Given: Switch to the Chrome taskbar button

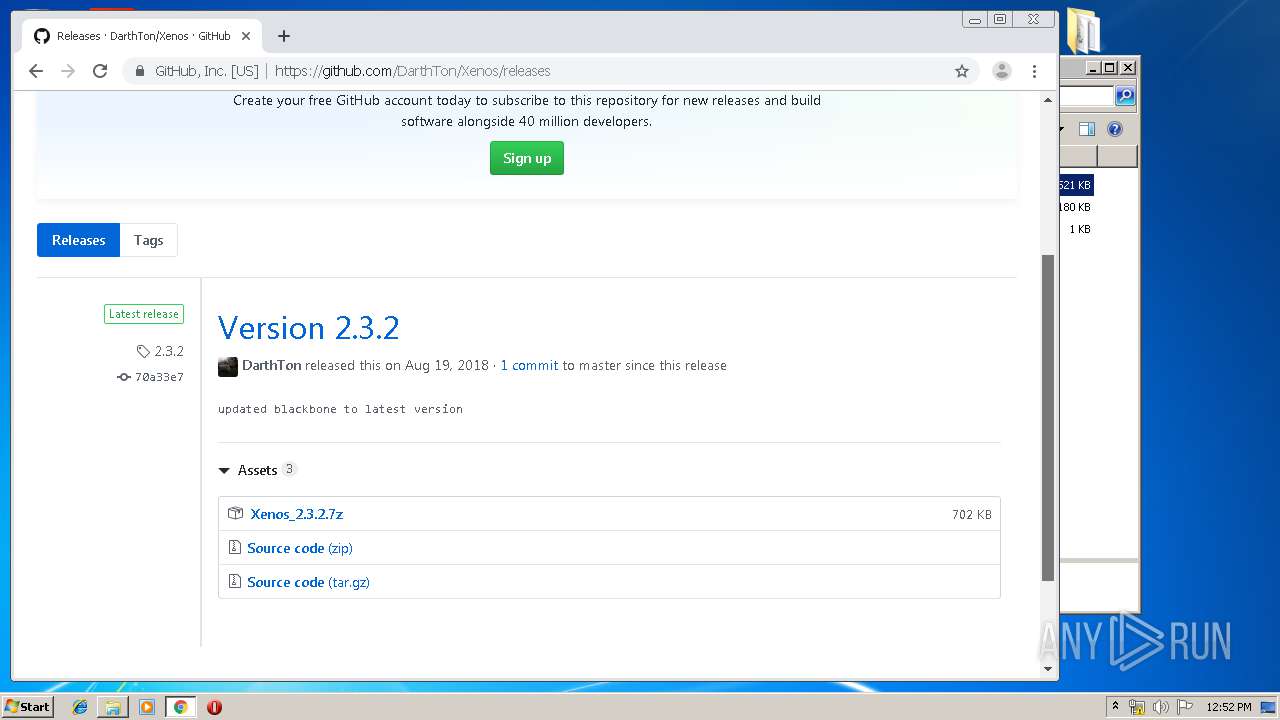Looking at the screenshot, I should (x=181, y=707).
